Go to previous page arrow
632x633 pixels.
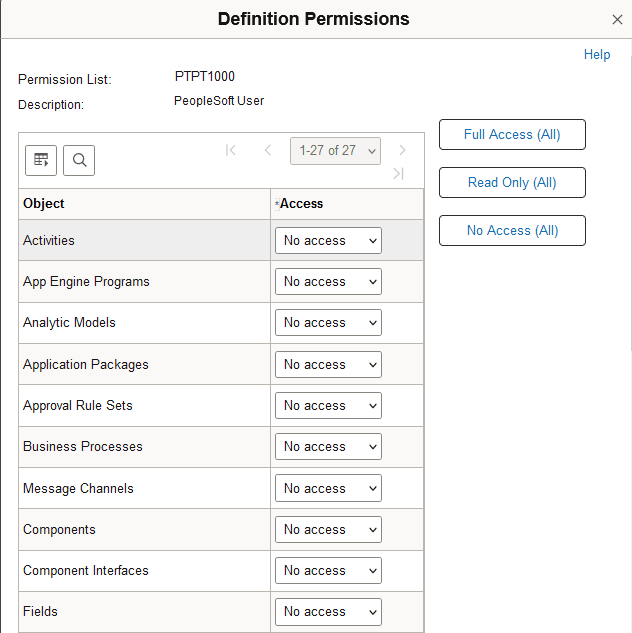(x=268, y=150)
